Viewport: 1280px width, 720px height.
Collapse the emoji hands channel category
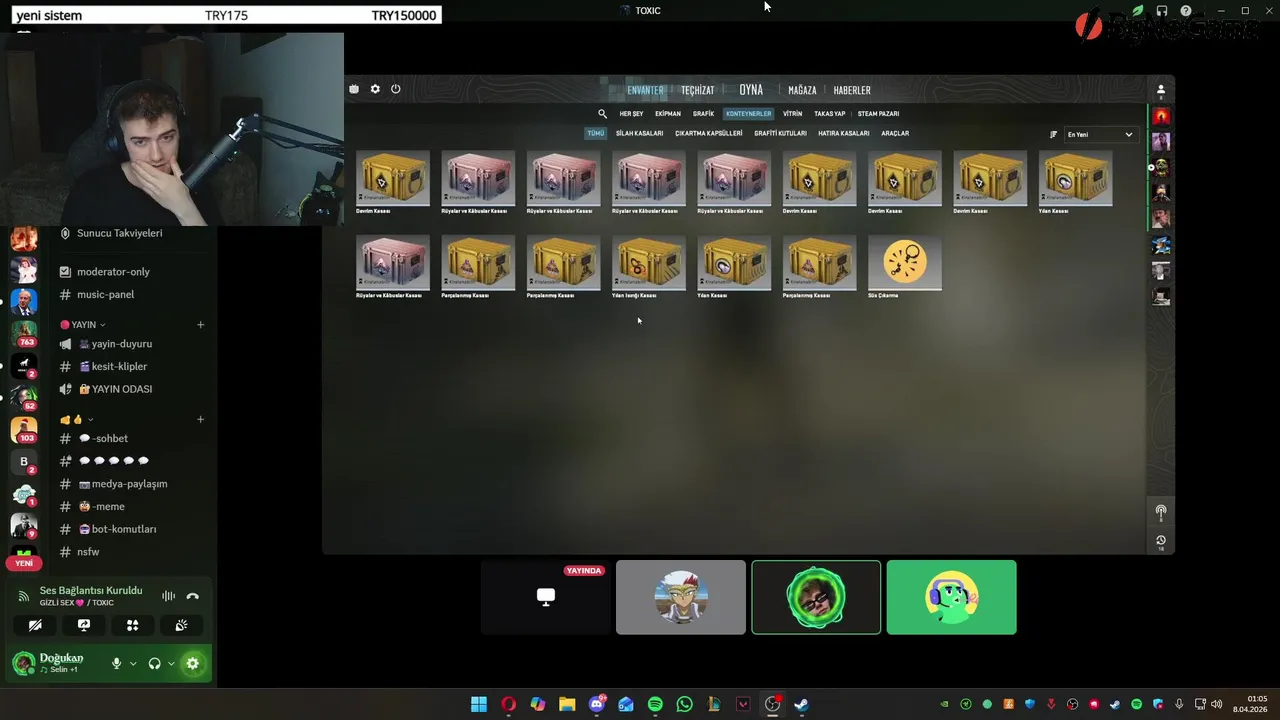pos(77,419)
